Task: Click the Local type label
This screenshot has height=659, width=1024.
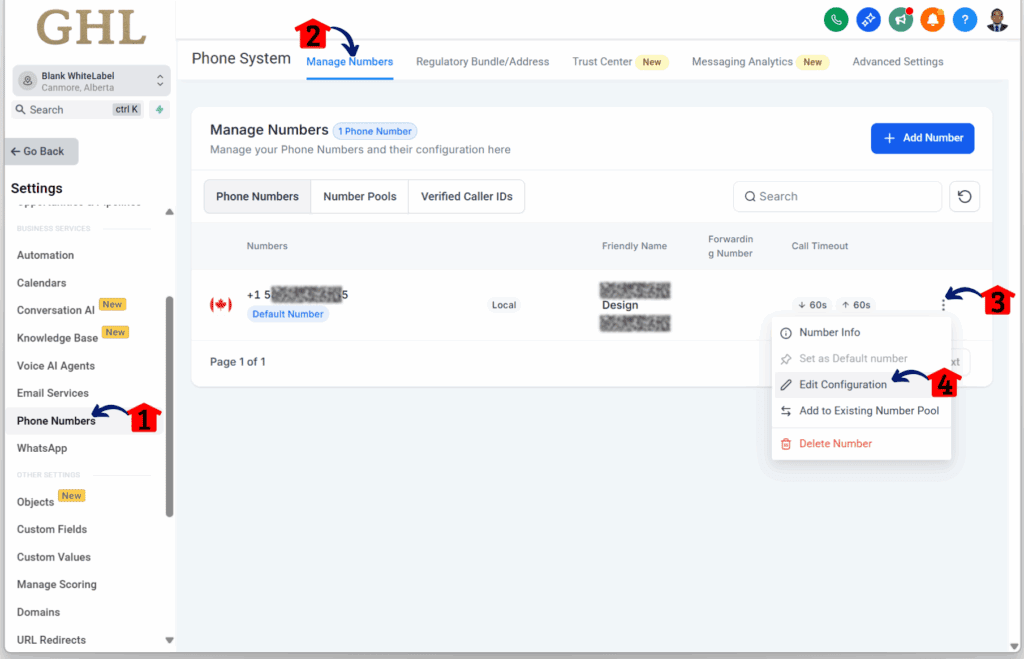Action: pos(504,305)
